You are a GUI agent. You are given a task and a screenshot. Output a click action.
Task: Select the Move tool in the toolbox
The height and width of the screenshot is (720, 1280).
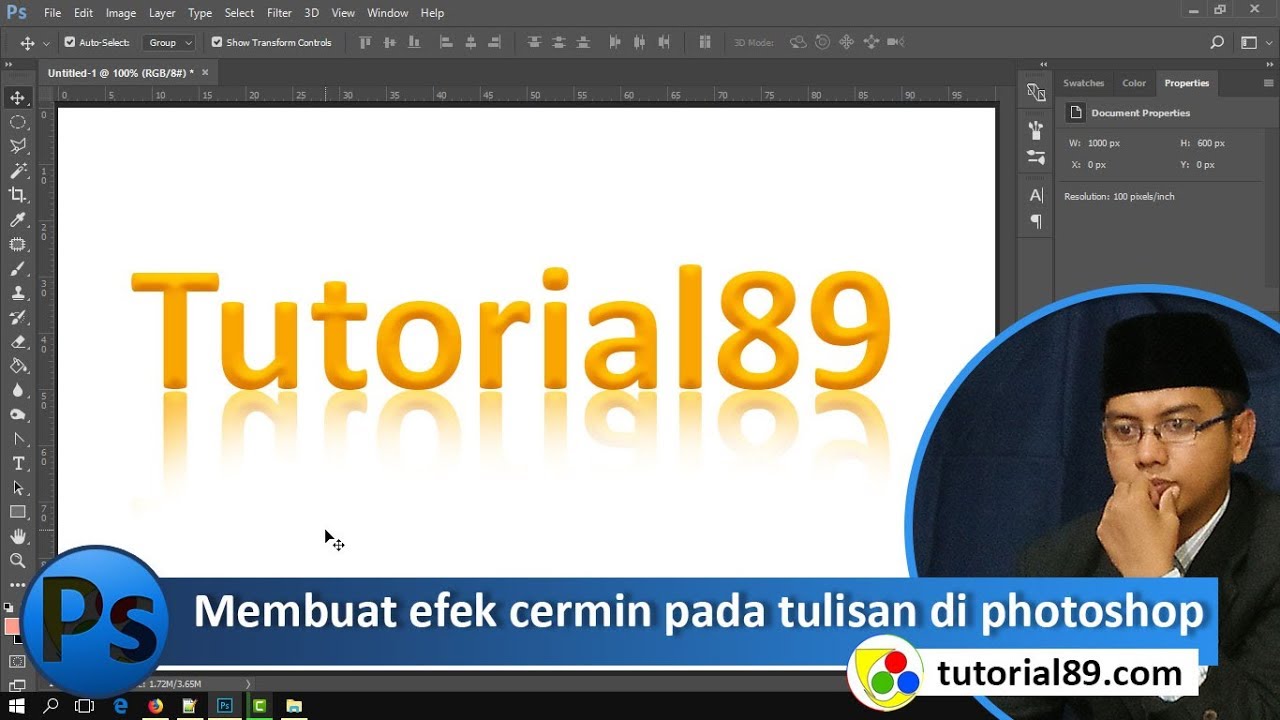[18, 98]
